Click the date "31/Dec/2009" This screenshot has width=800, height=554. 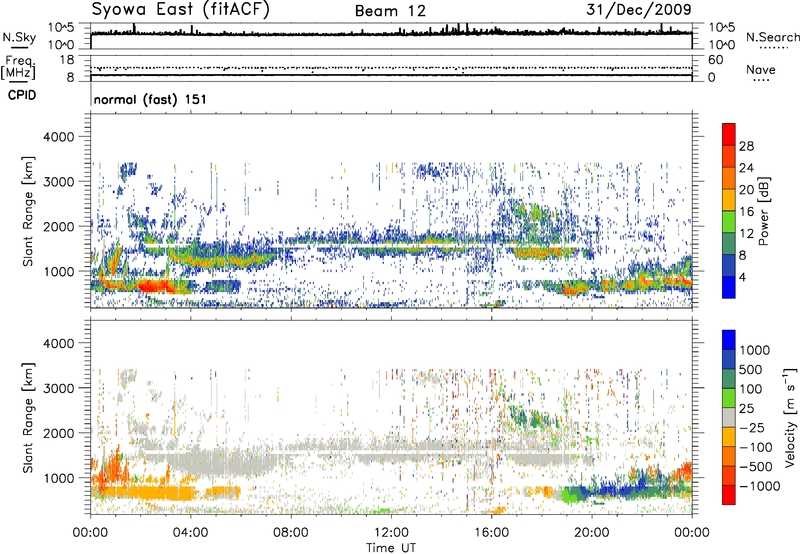[x=639, y=9]
